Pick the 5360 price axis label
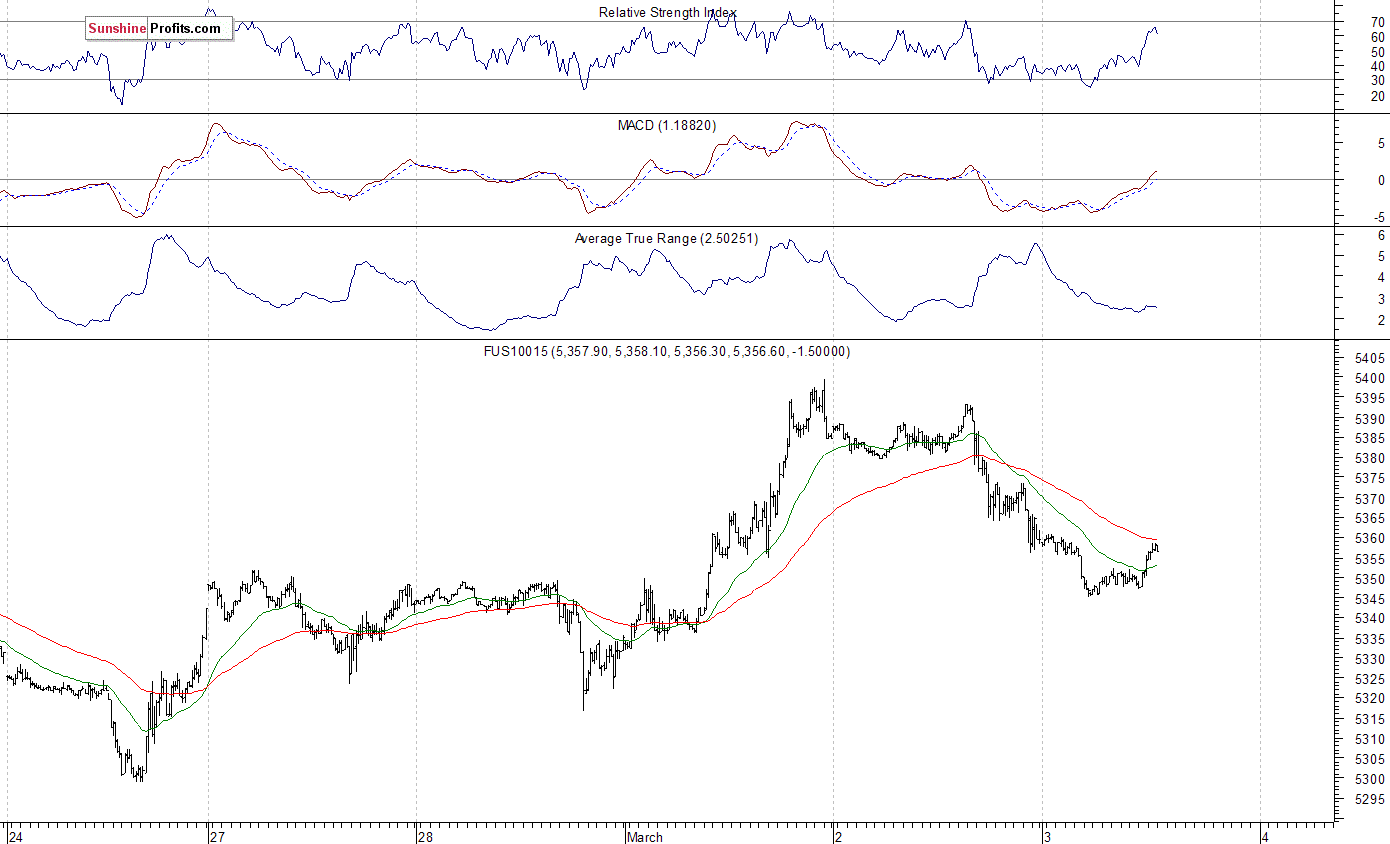 pyautogui.click(x=1370, y=538)
